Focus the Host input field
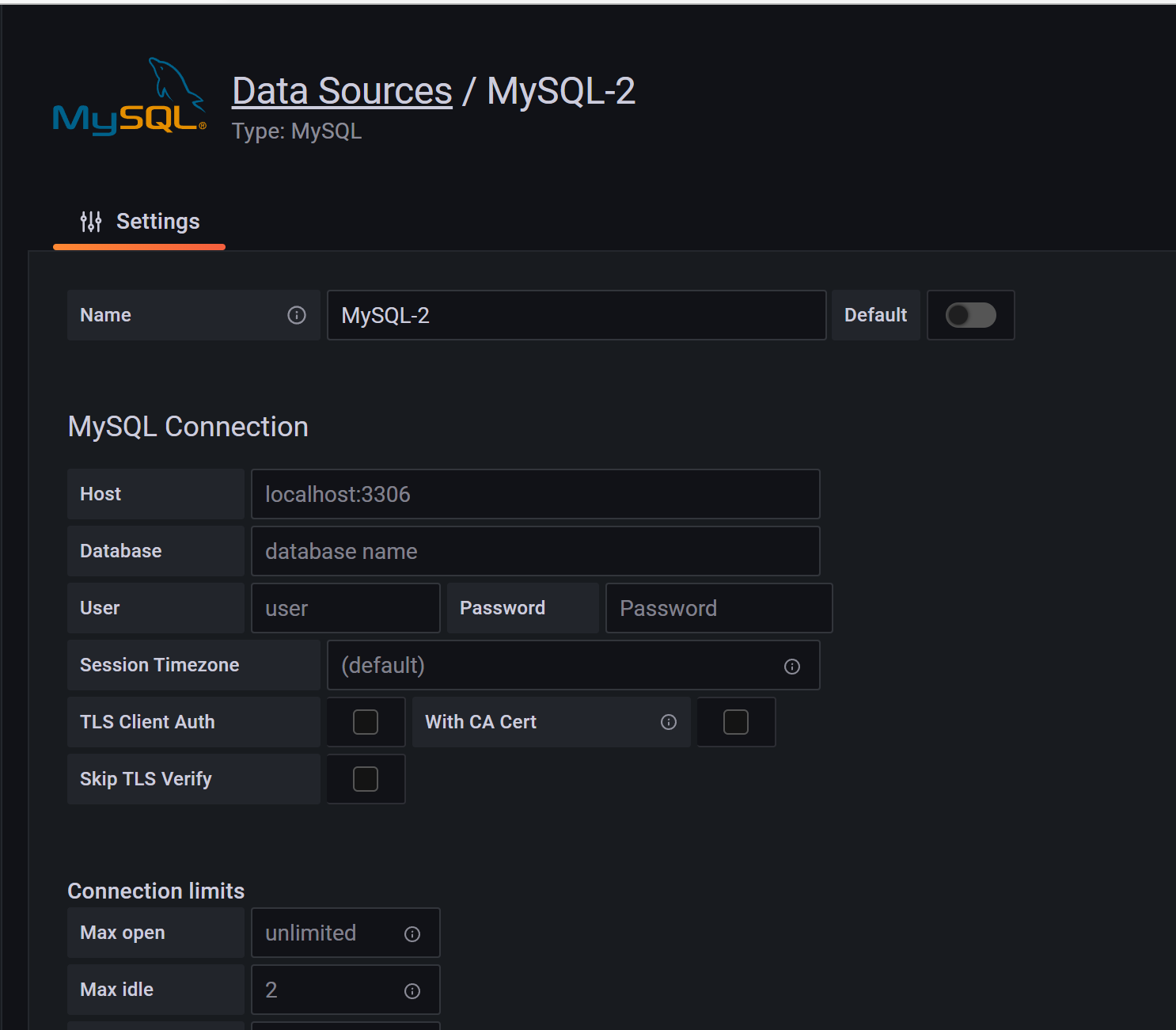The width and height of the screenshot is (1176, 1030). click(x=535, y=494)
